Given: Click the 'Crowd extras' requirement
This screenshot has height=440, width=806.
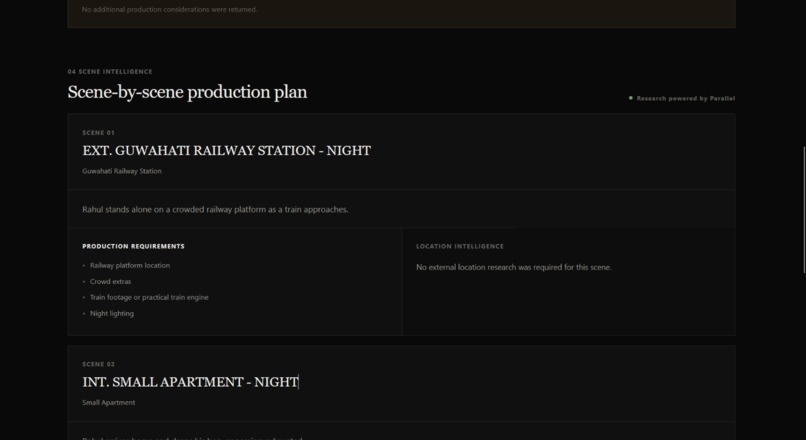Looking at the screenshot, I should [111, 282].
